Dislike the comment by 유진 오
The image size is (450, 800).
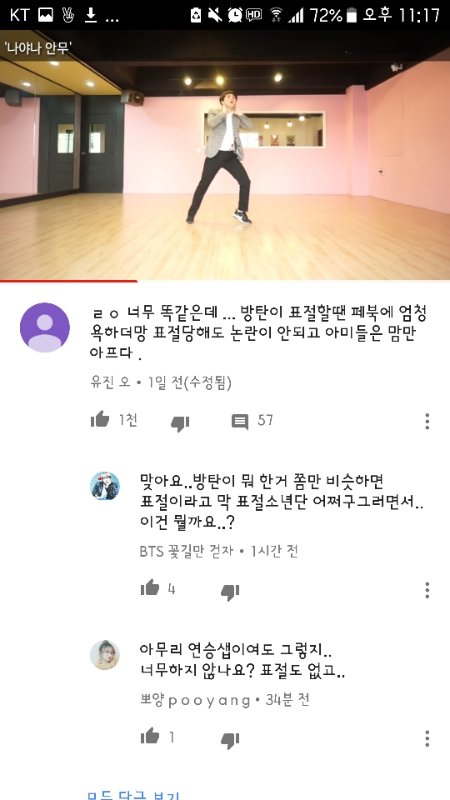tap(180, 423)
